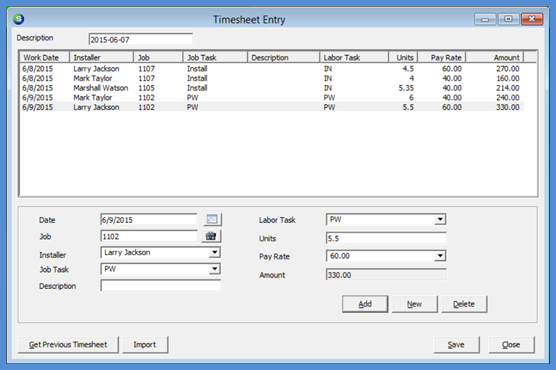Focus the top Description field with 2015-06-07
The image size is (556, 370).
click(x=140, y=39)
